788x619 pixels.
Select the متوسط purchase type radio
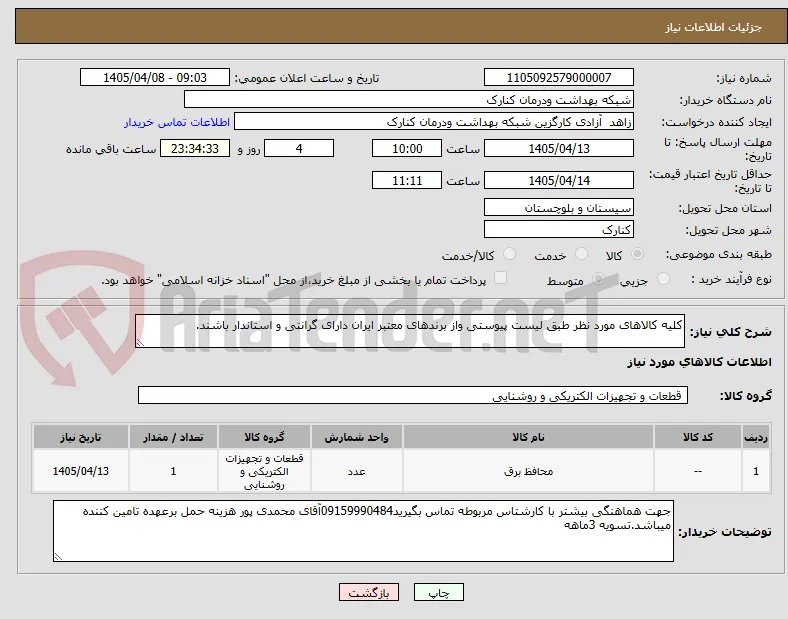coord(598,279)
